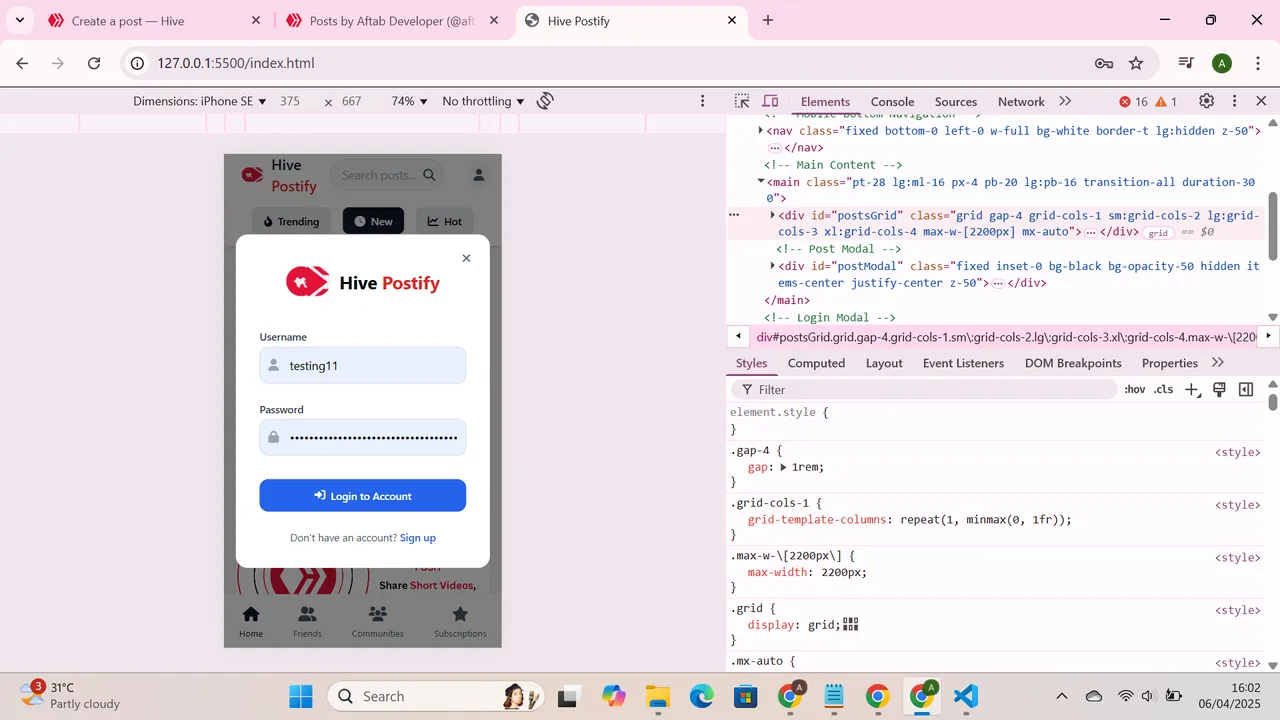
Task: Open device toolbar more options menu
Action: [703, 101]
